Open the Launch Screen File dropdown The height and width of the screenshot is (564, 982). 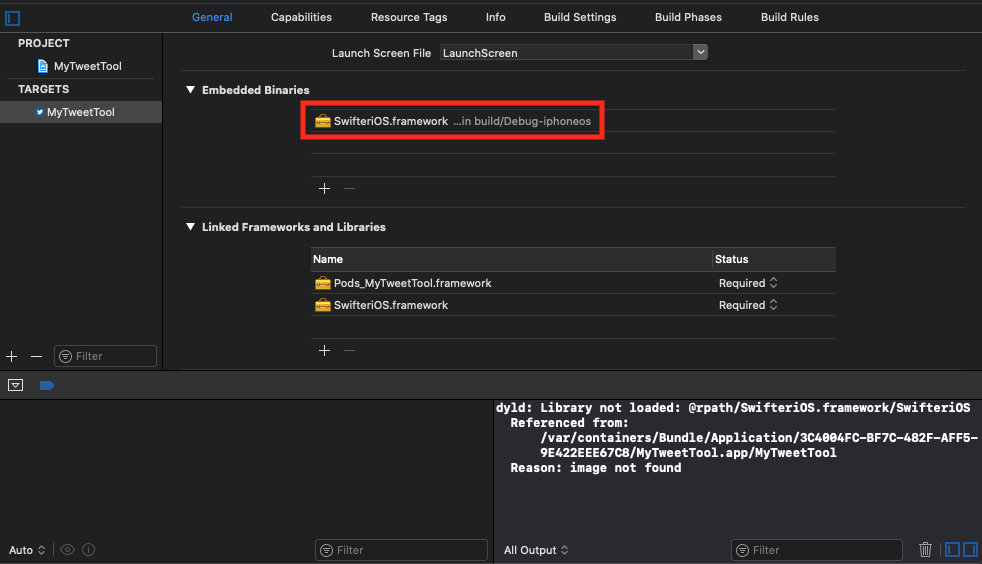(x=700, y=52)
